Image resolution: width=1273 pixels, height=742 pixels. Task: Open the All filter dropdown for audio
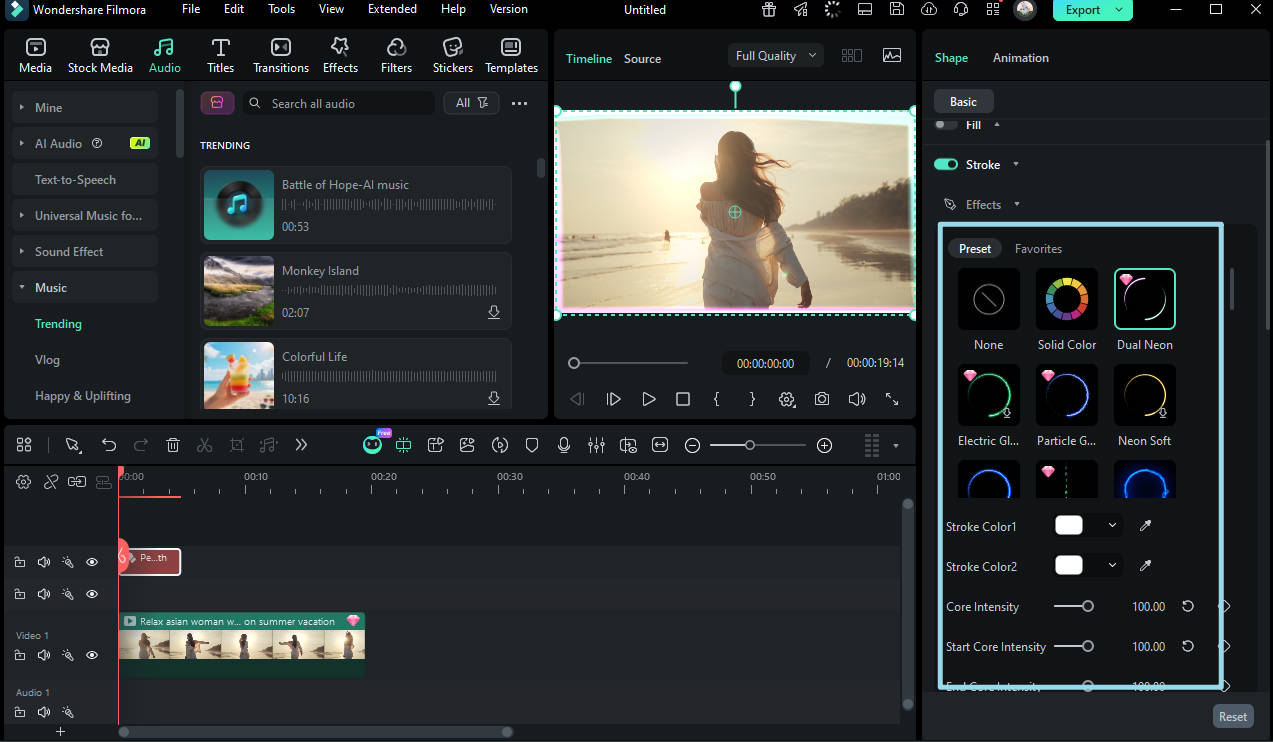tap(471, 103)
